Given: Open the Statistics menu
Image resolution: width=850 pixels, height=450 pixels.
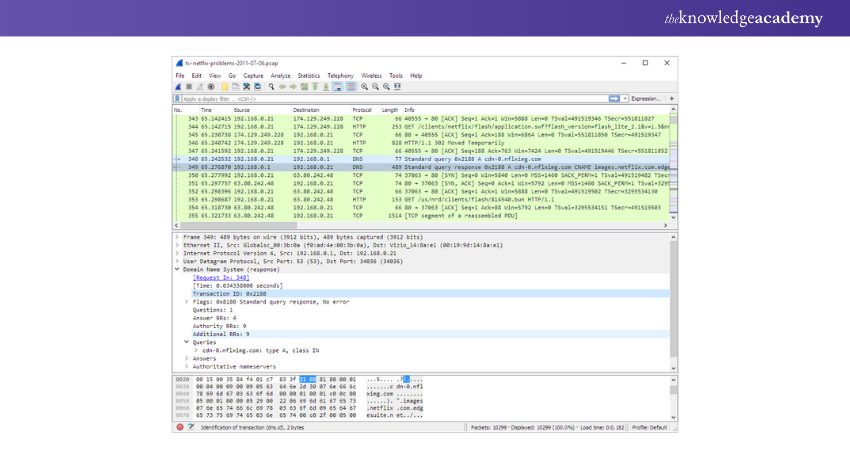Looking at the screenshot, I should point(308,75).
